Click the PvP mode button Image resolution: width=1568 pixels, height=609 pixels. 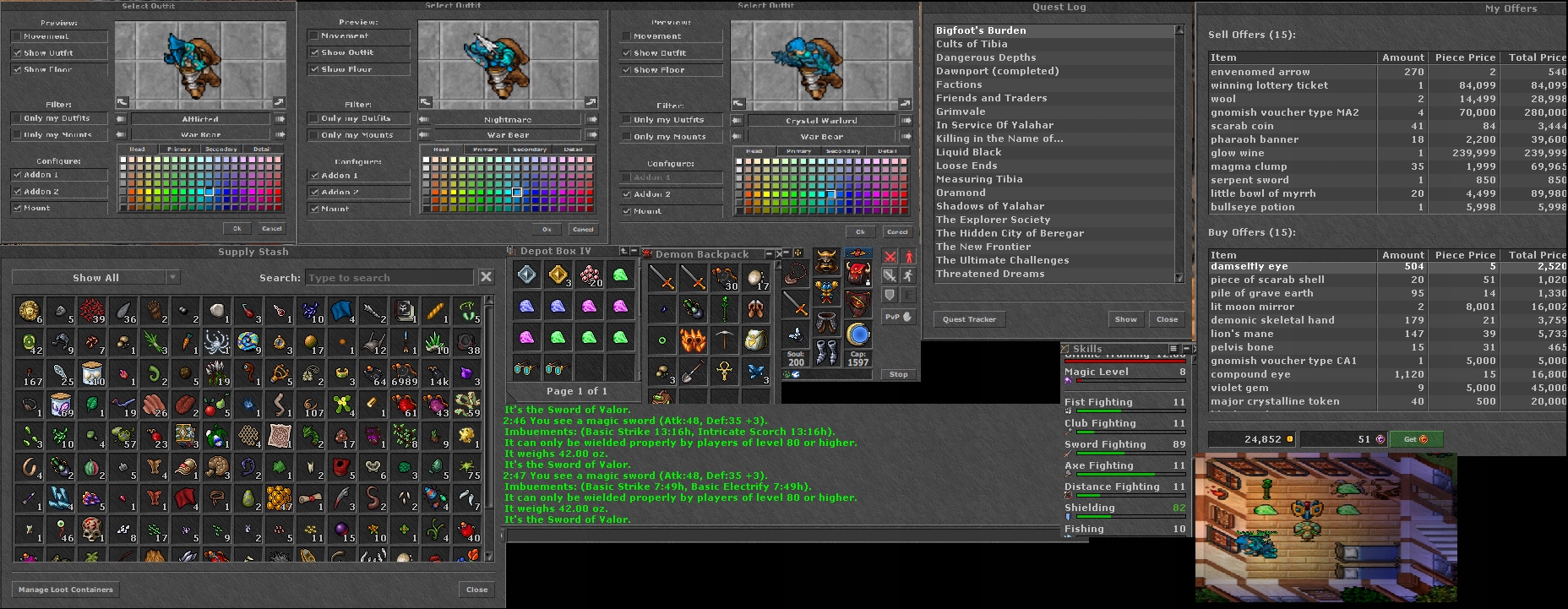(899, 317)
